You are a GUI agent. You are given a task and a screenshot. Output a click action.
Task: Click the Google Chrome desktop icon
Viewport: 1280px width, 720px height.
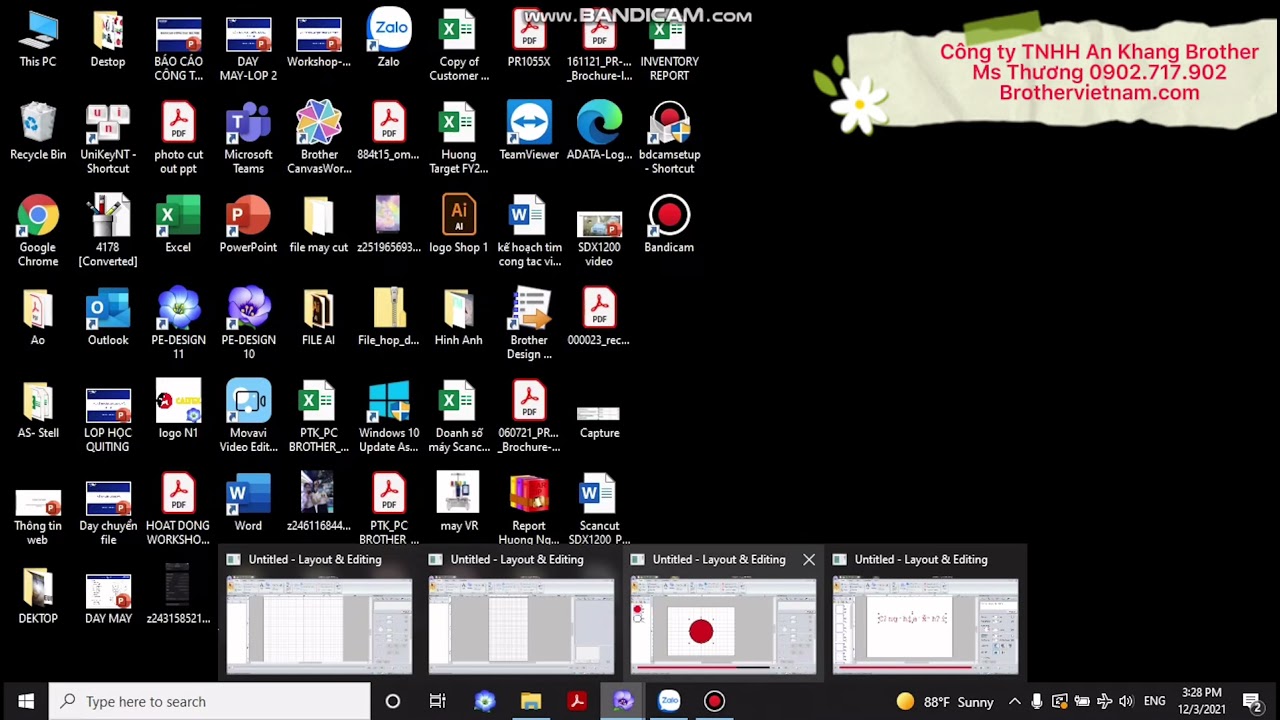(x=38, y=230)
